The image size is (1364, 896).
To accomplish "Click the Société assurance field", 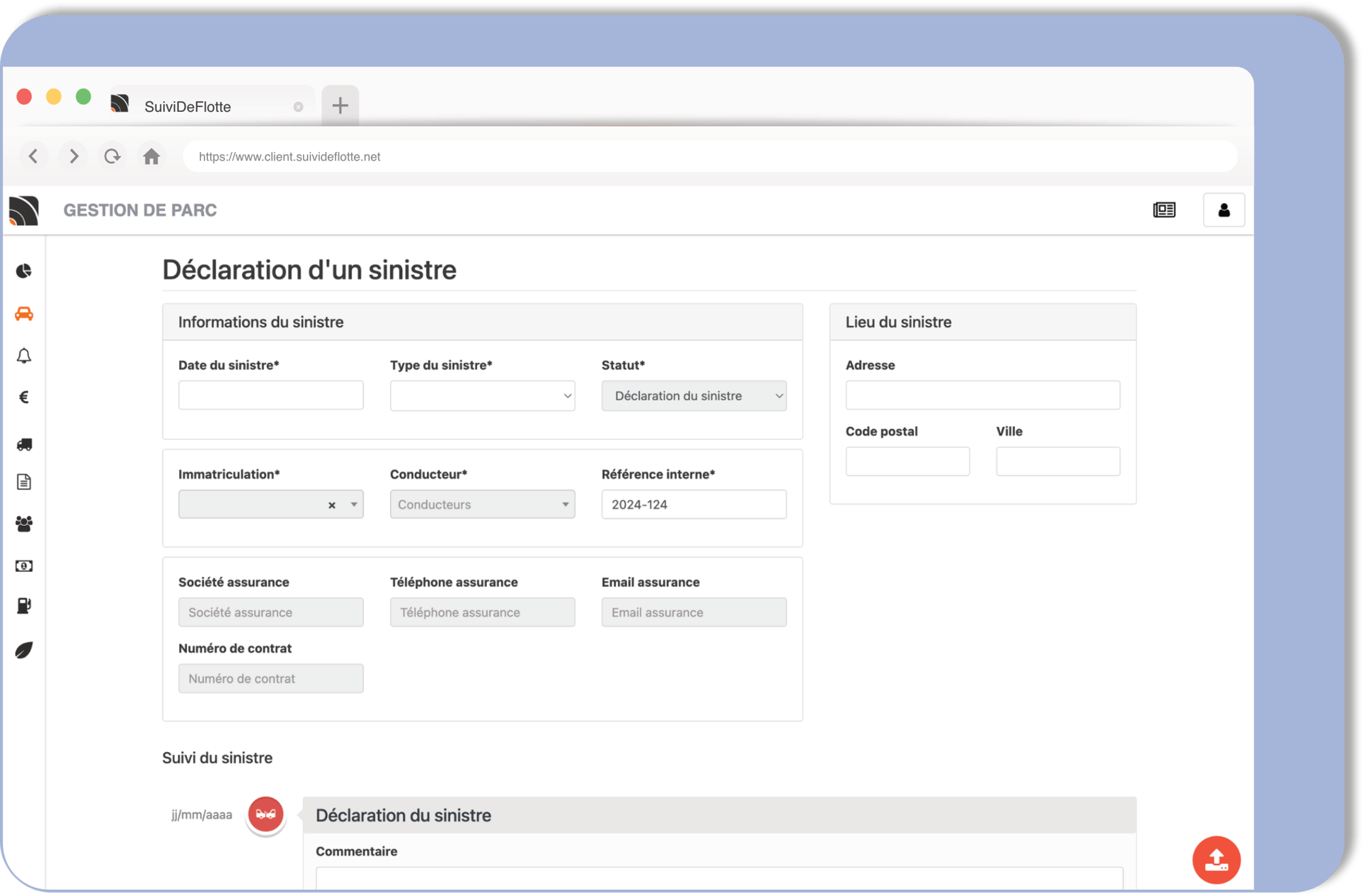I will [x=271, y=612].
